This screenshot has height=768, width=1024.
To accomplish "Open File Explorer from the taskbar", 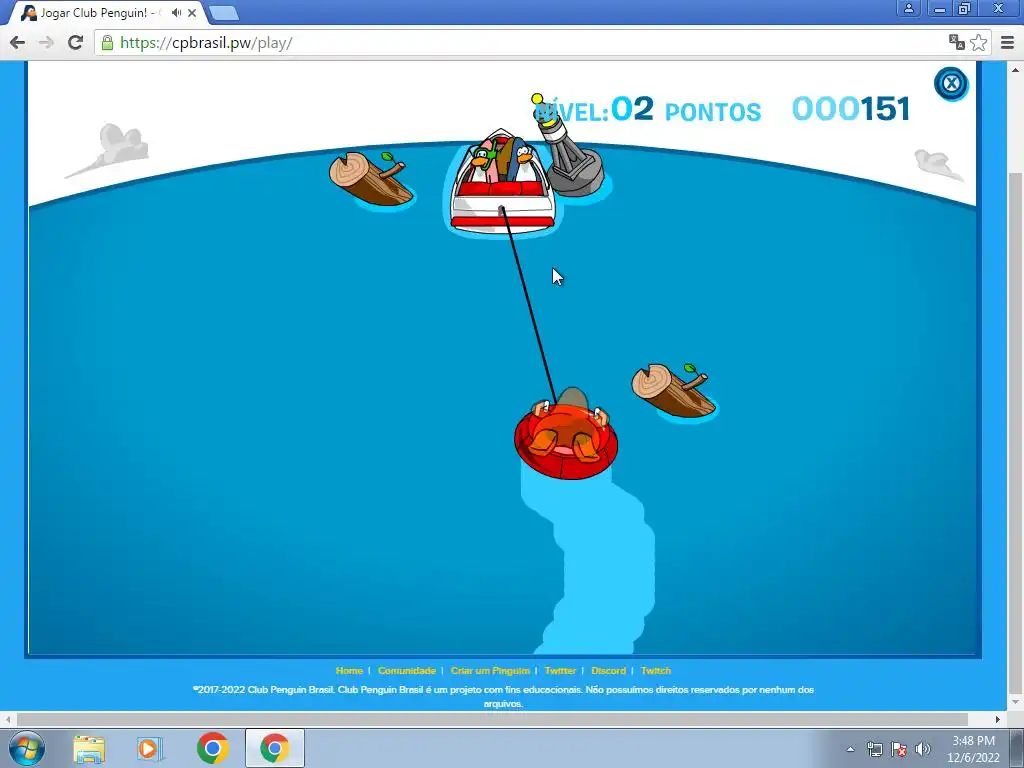I will pos(89,748).
